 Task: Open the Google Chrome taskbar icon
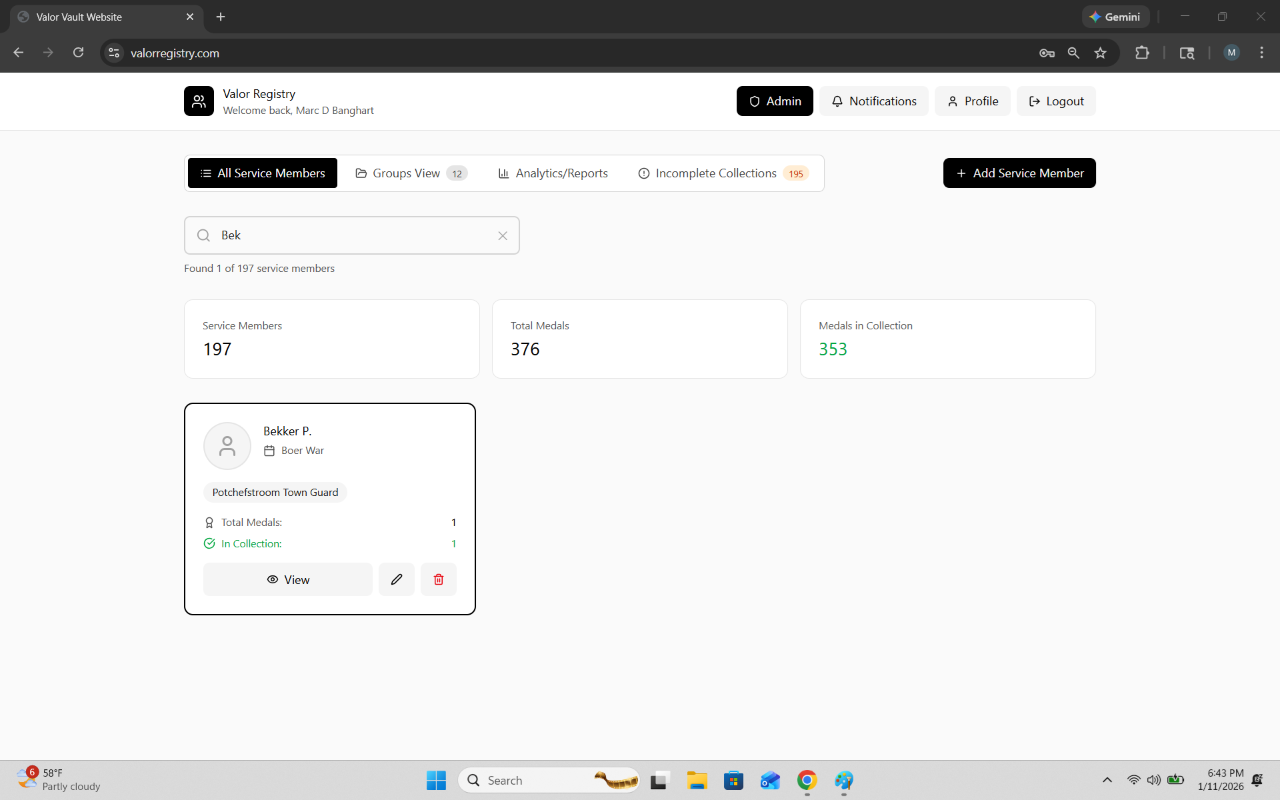pos(807,780)
